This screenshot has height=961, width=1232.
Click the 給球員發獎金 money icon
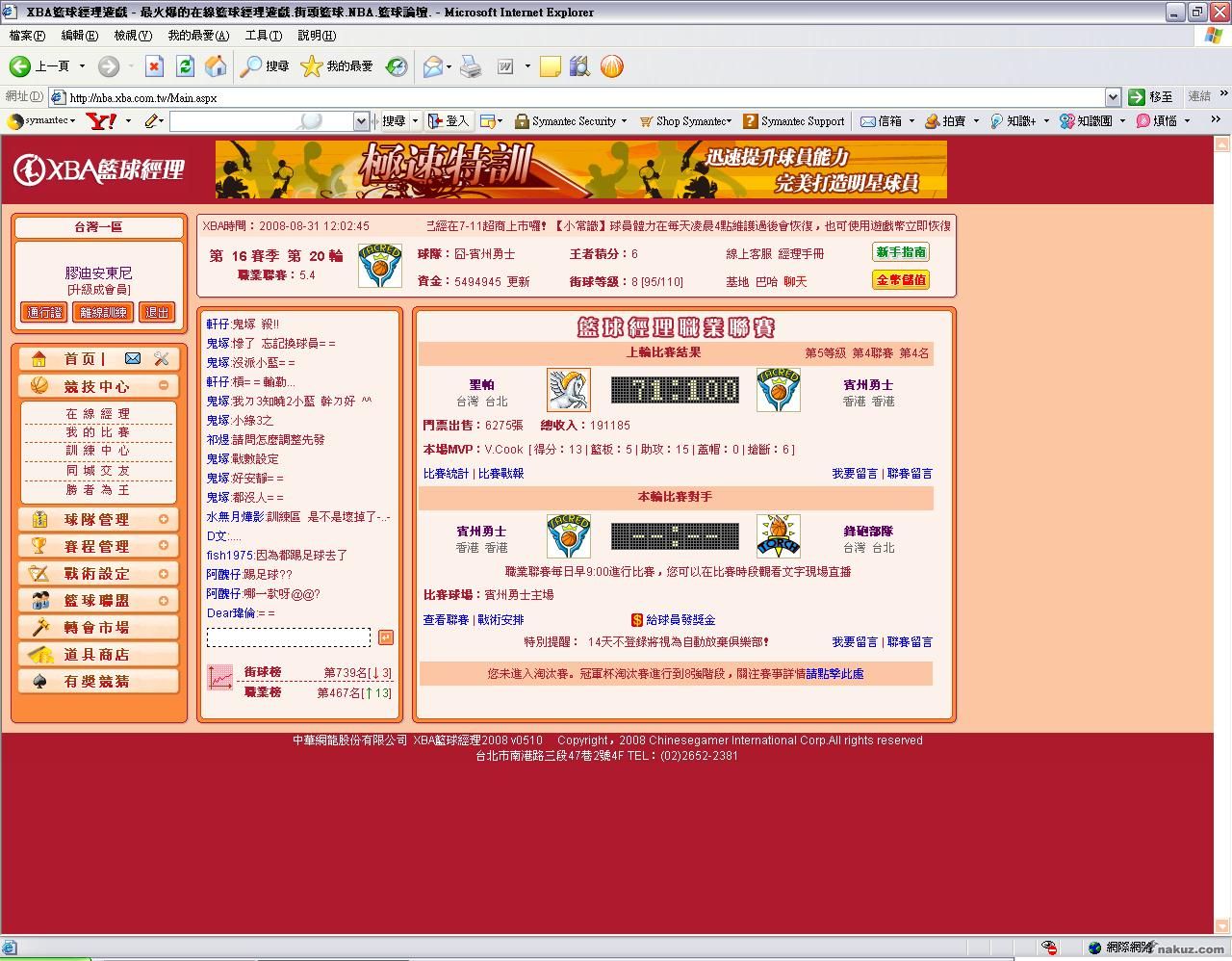(x=636, y=620)
